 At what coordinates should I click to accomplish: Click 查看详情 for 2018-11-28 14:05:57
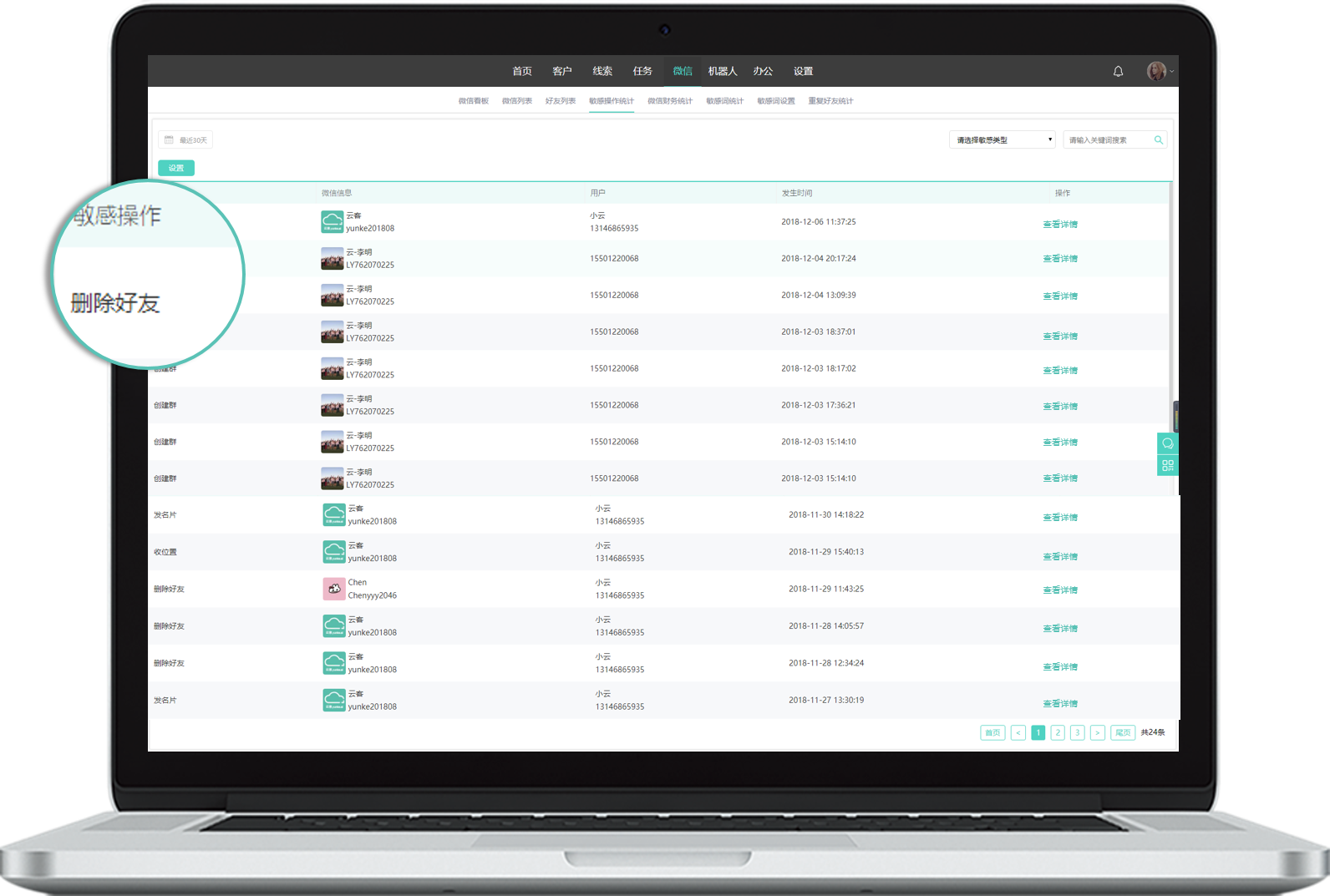(x=1060, y=629)
